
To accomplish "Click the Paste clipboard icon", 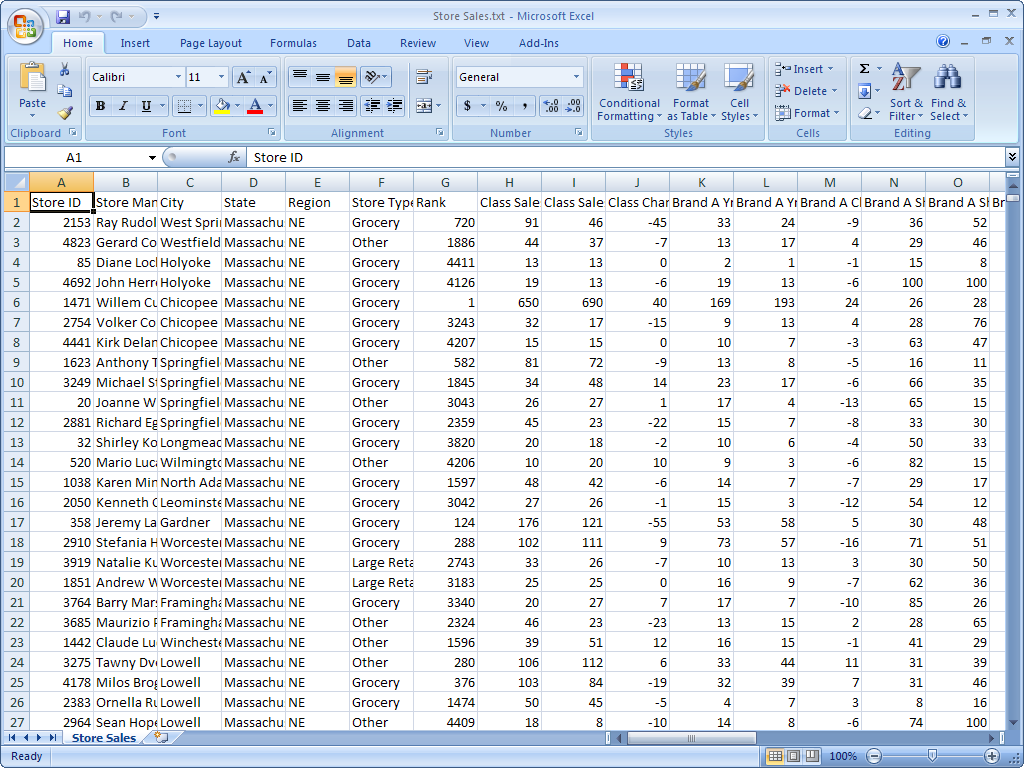I will (32, 76).
